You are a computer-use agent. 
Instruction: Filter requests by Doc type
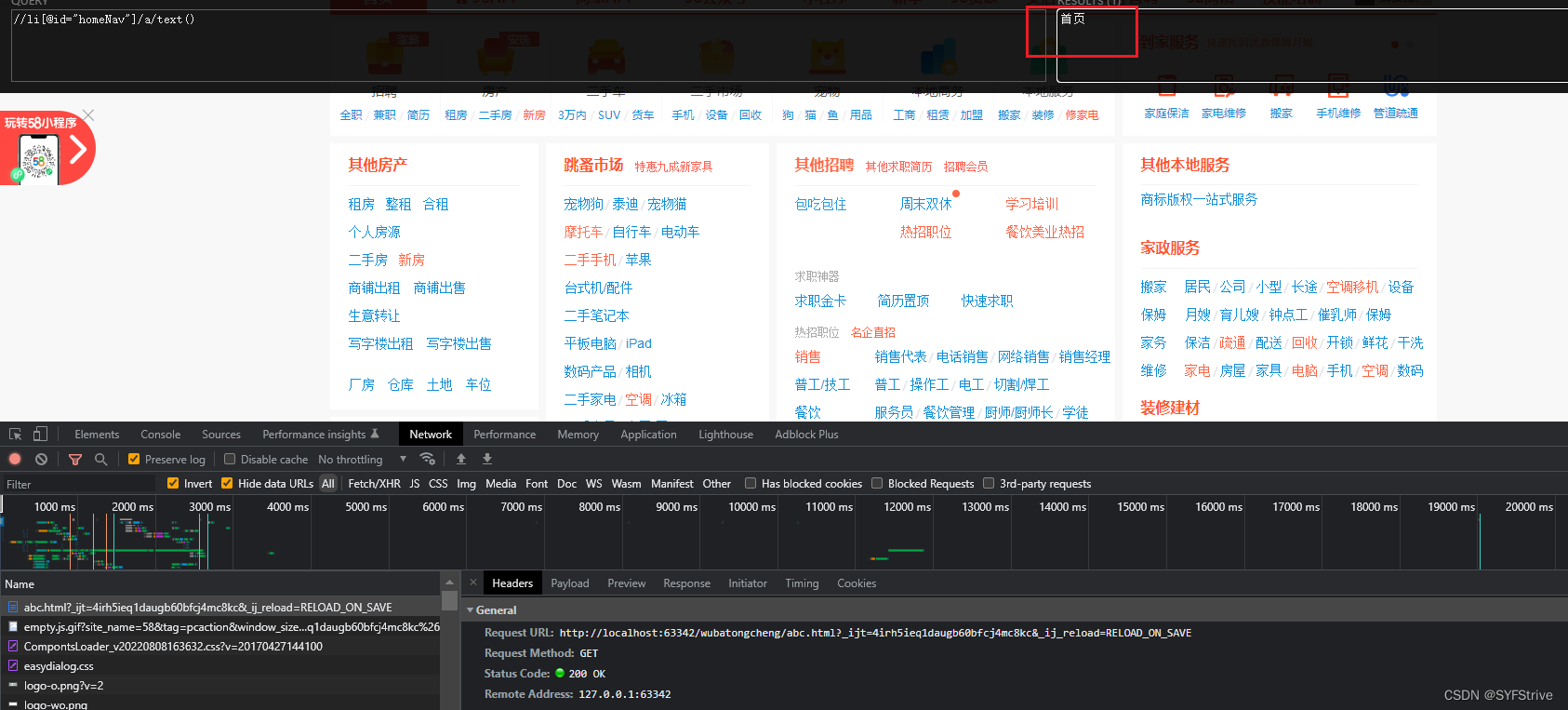[x=566, y=483]
